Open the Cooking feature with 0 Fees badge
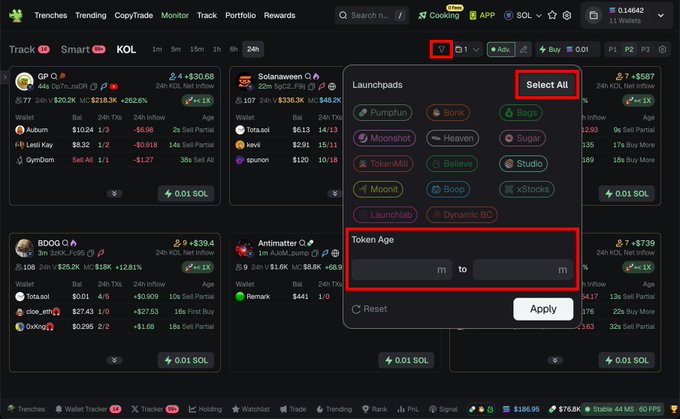680x419 pixels. (x=439, y=15)
